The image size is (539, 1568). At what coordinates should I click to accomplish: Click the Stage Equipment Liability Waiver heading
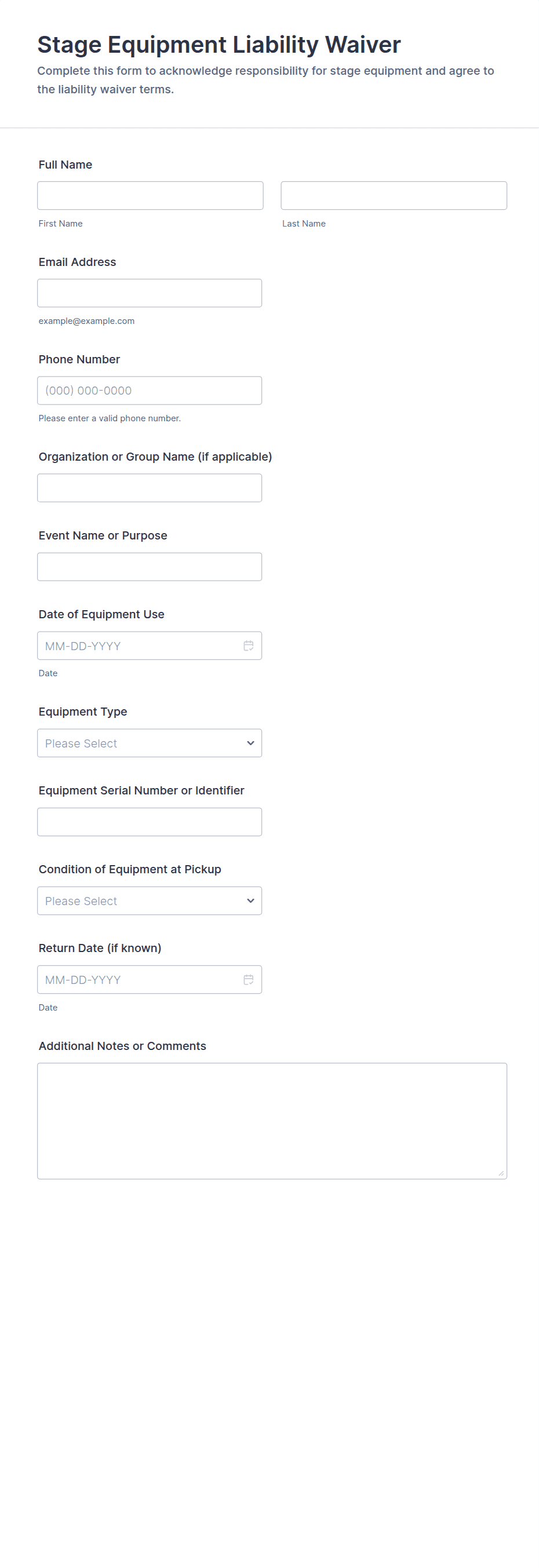point(218,45)
